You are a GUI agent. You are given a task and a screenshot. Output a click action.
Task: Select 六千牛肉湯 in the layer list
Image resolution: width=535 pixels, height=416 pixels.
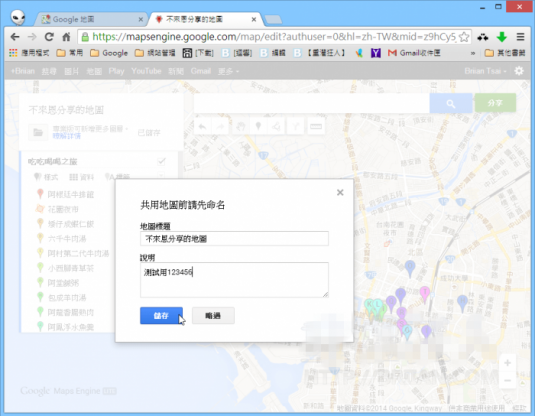pos(67,239)
